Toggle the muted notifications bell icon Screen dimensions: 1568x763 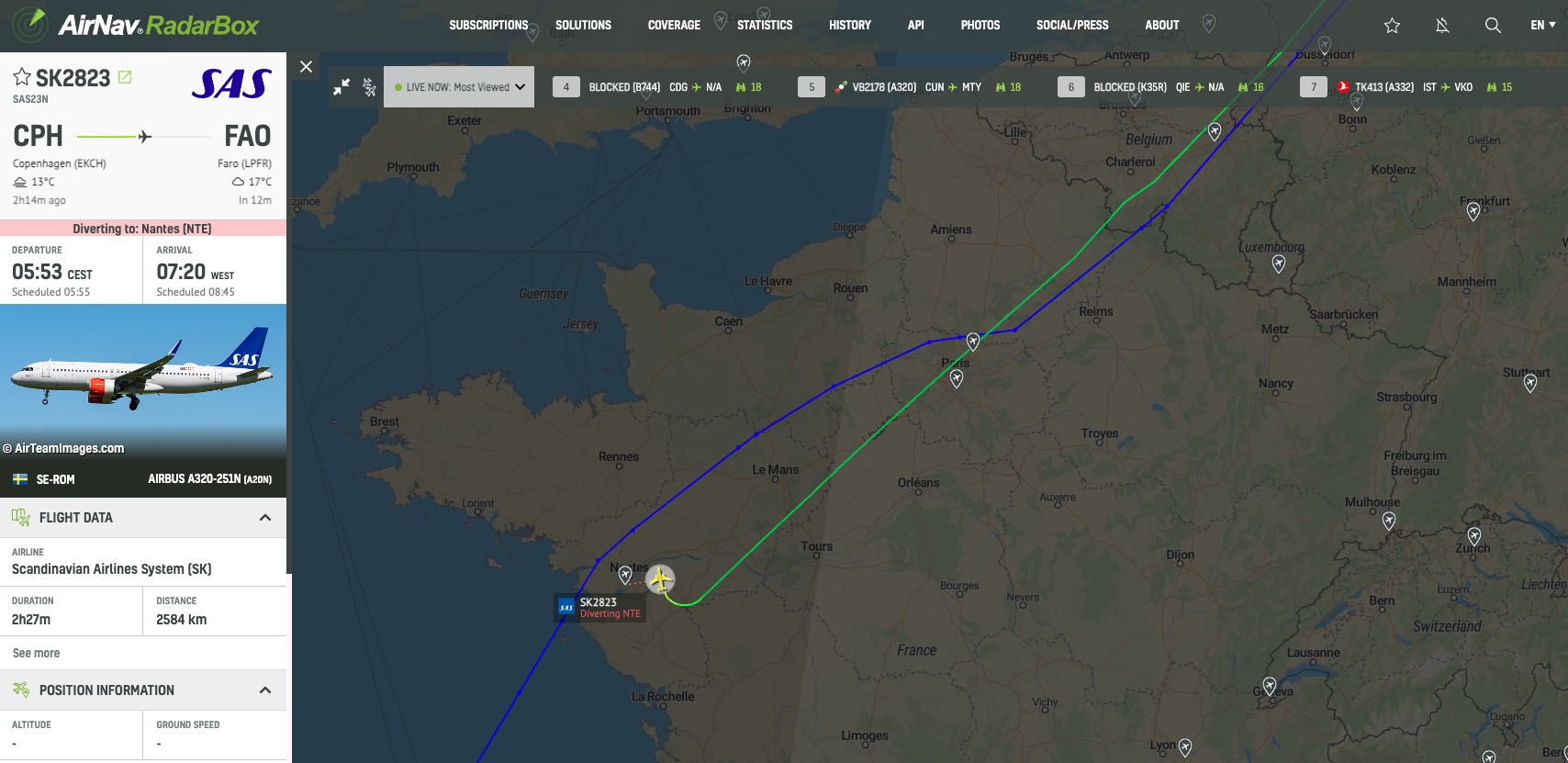(1442, 26)
